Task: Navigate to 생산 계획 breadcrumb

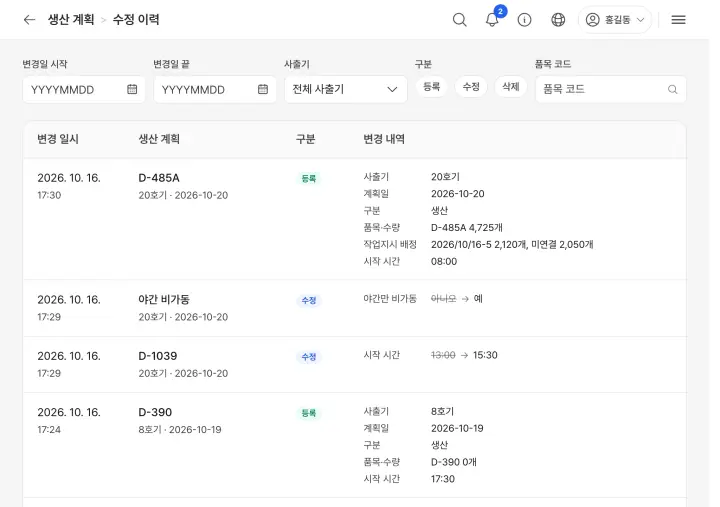Action: point(71,20)
